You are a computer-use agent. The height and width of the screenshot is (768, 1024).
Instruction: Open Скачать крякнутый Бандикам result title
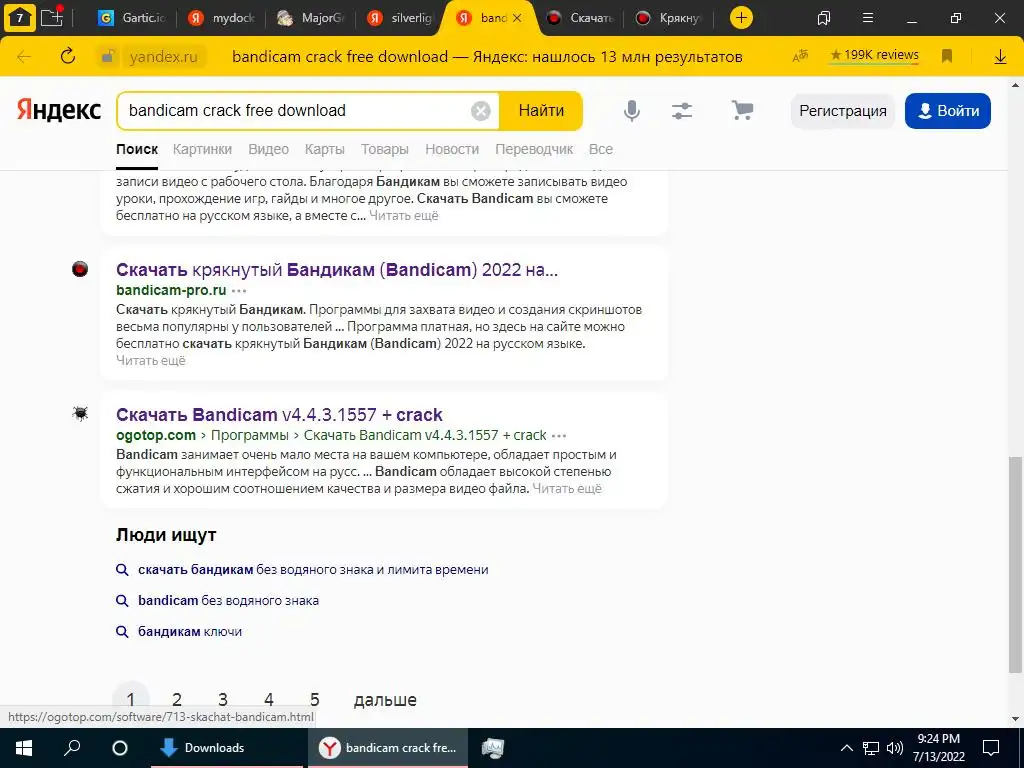tap(337, 270)
